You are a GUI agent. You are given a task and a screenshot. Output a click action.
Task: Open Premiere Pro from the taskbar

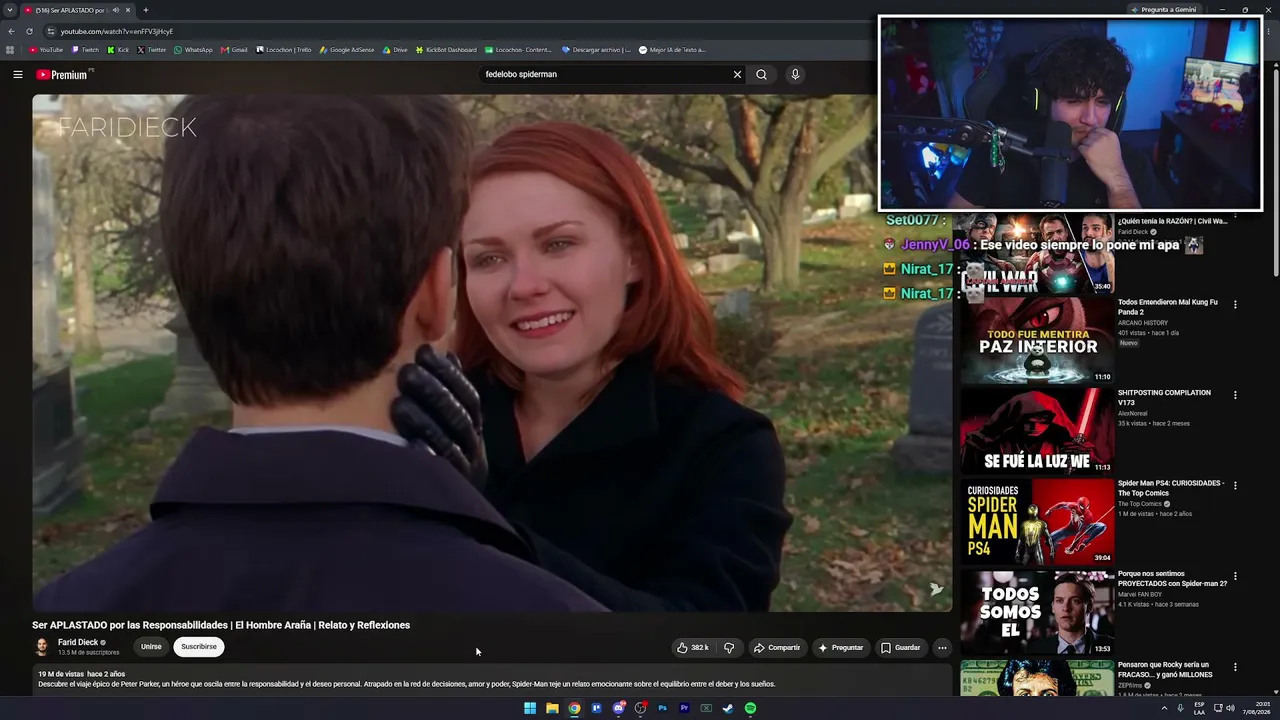coord(684,708)
